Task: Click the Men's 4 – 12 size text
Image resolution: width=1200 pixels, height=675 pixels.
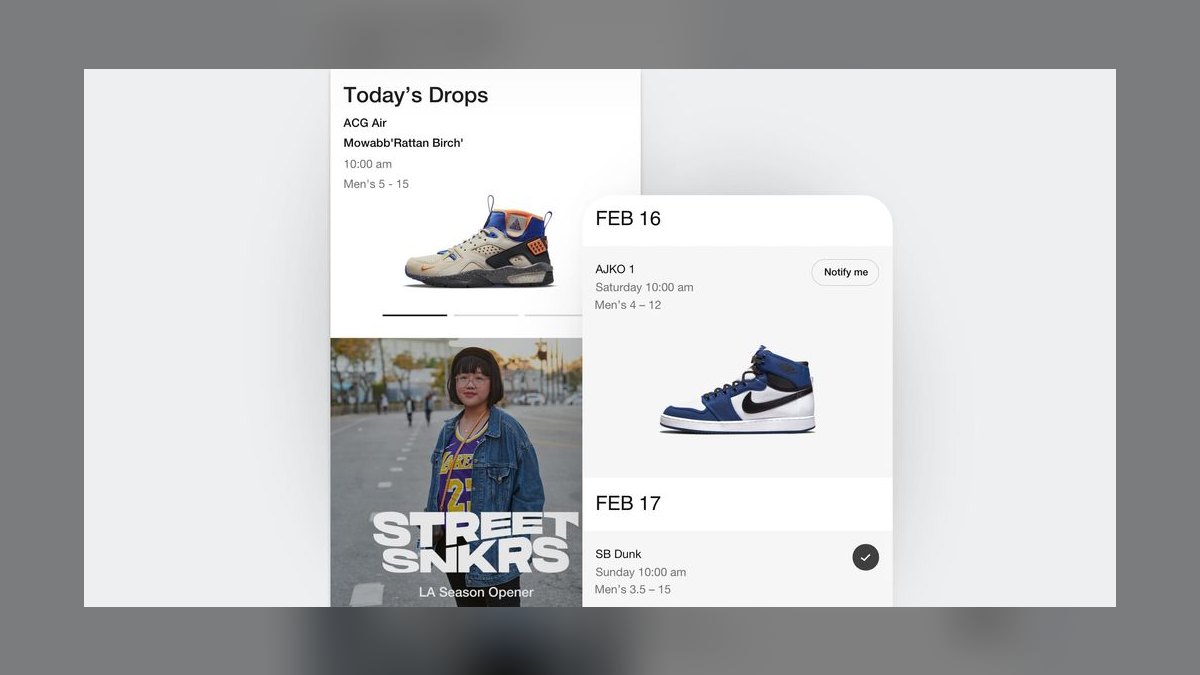Action: 628,305
